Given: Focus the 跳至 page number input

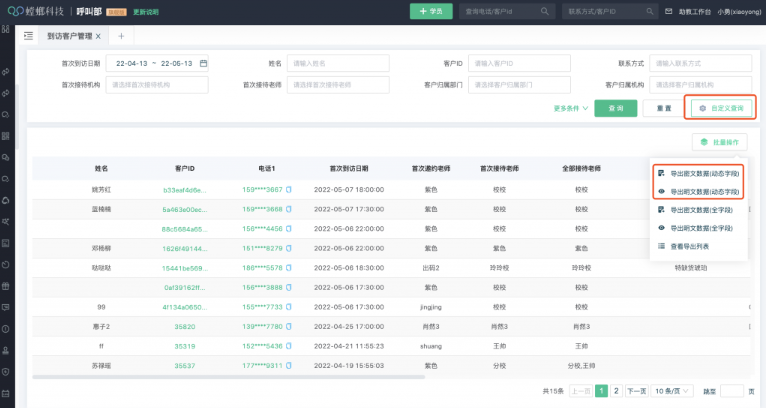Looking at the screenshot, I should click(732, 391).
